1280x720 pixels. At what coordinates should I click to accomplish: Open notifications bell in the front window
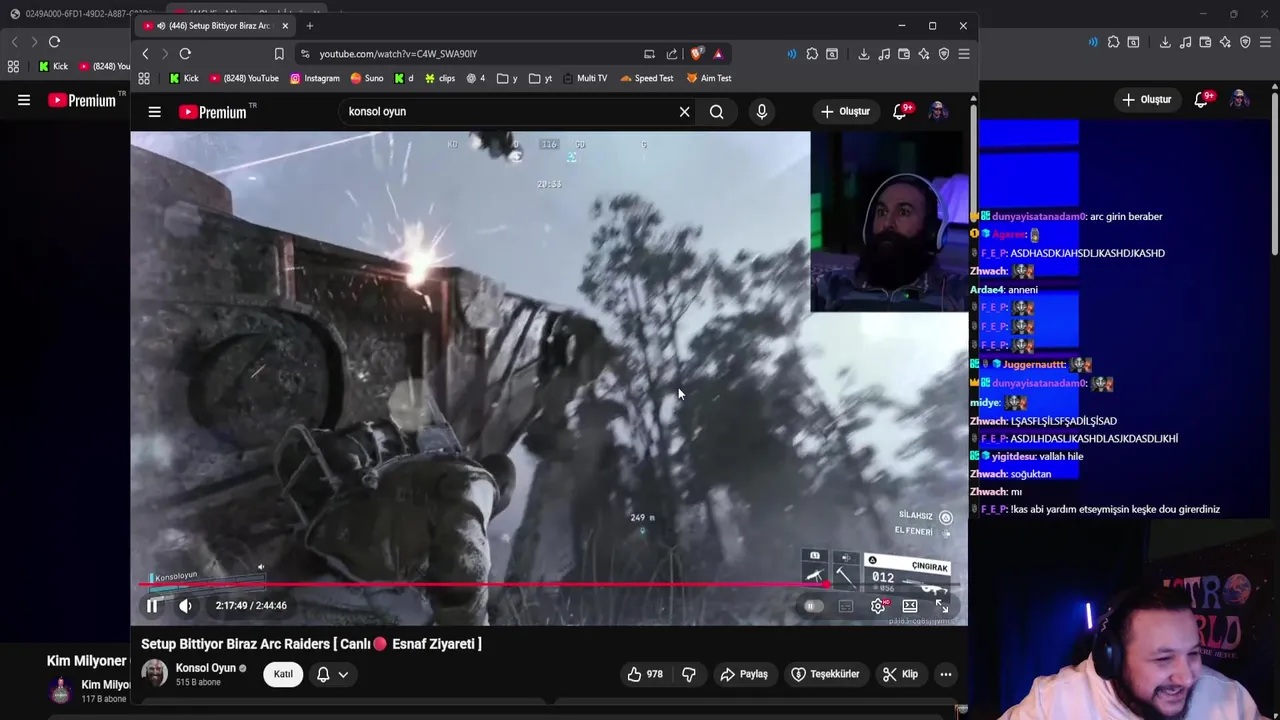[x=900, y=112]
